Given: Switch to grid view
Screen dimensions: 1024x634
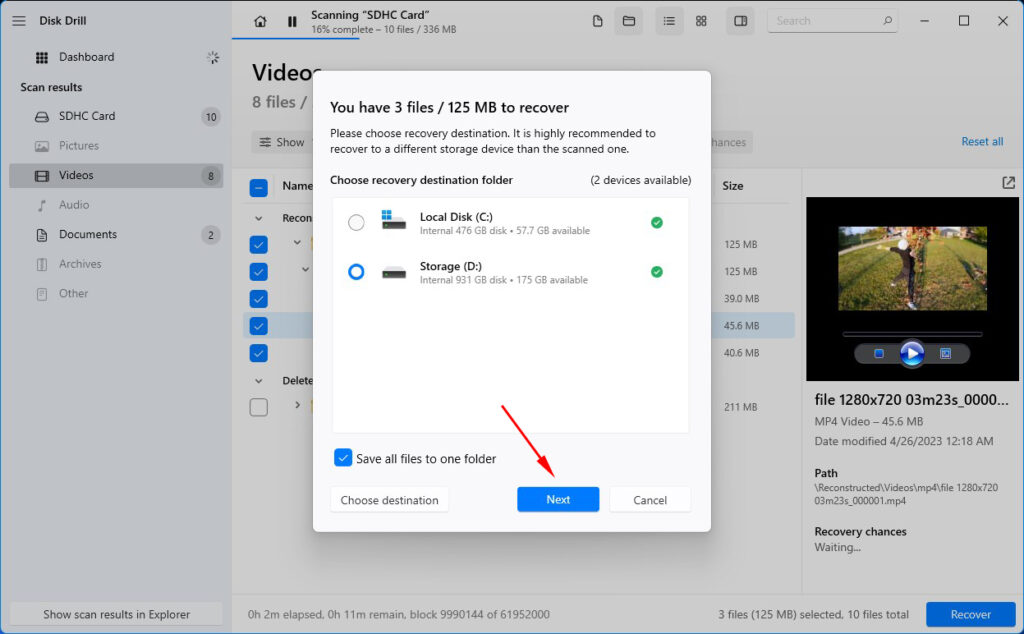Looking at the screenshot, I should pyautogui.click(x=703, y=20).
